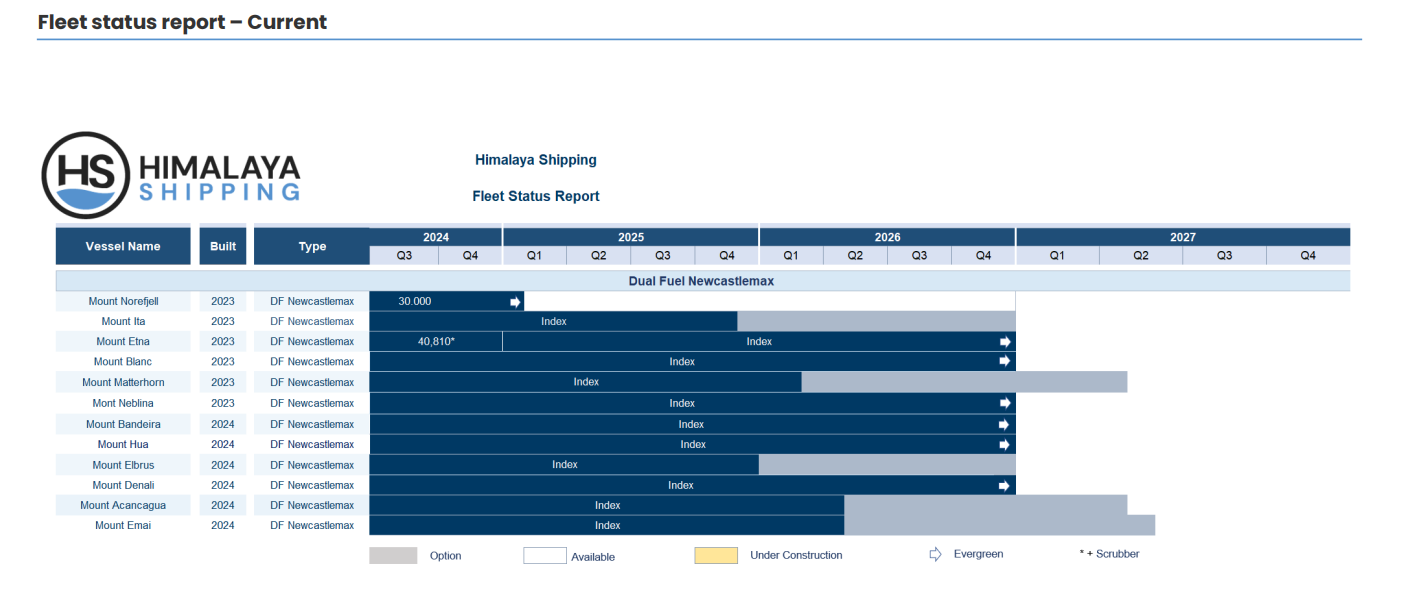Viewport: 1403px width, 610px height.
Task: Click the evergreen arrow in Mount Blanc row
Action: [x=1004, y=362]
